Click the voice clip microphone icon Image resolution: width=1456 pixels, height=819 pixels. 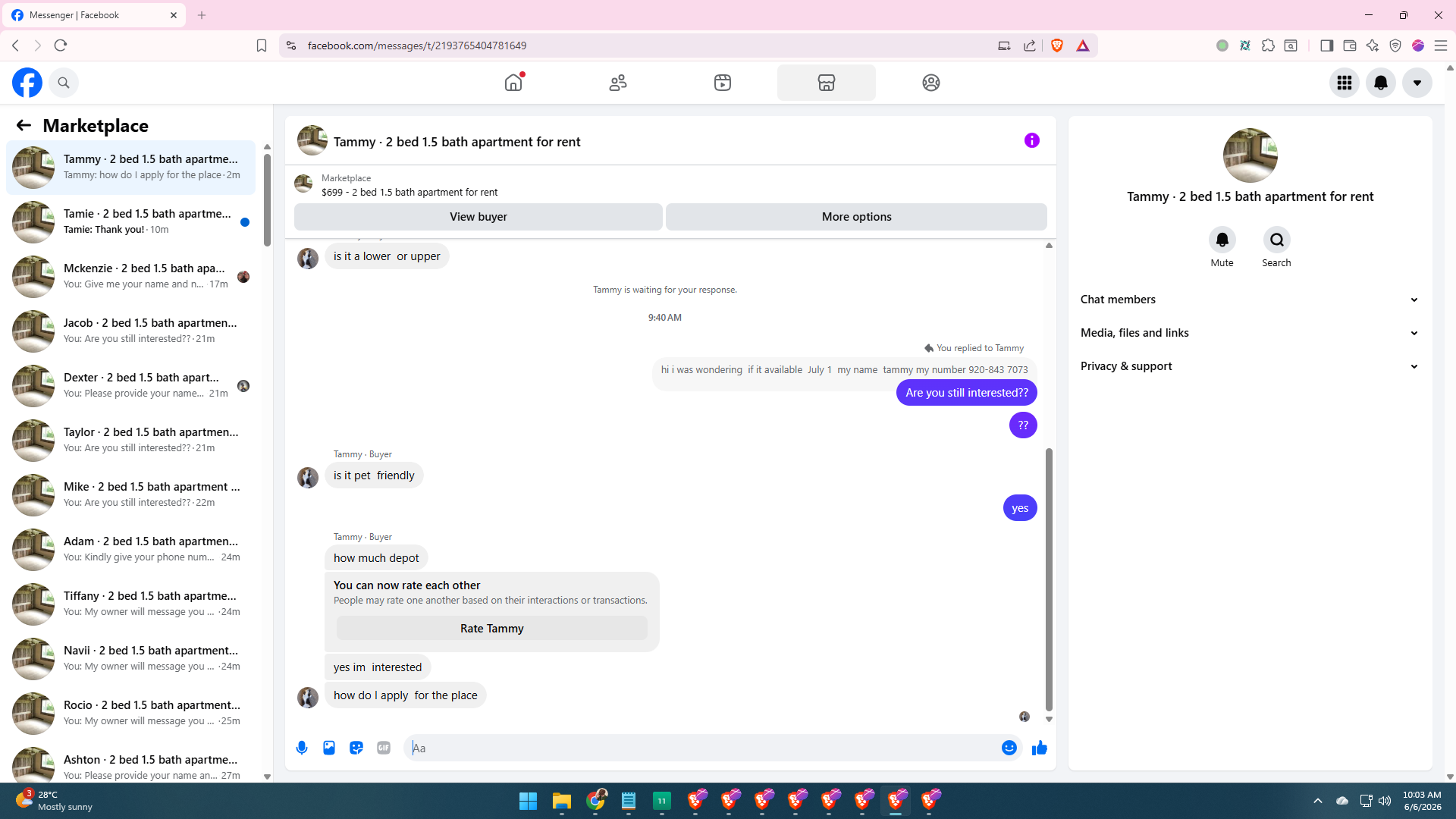(x=302, y=748)
